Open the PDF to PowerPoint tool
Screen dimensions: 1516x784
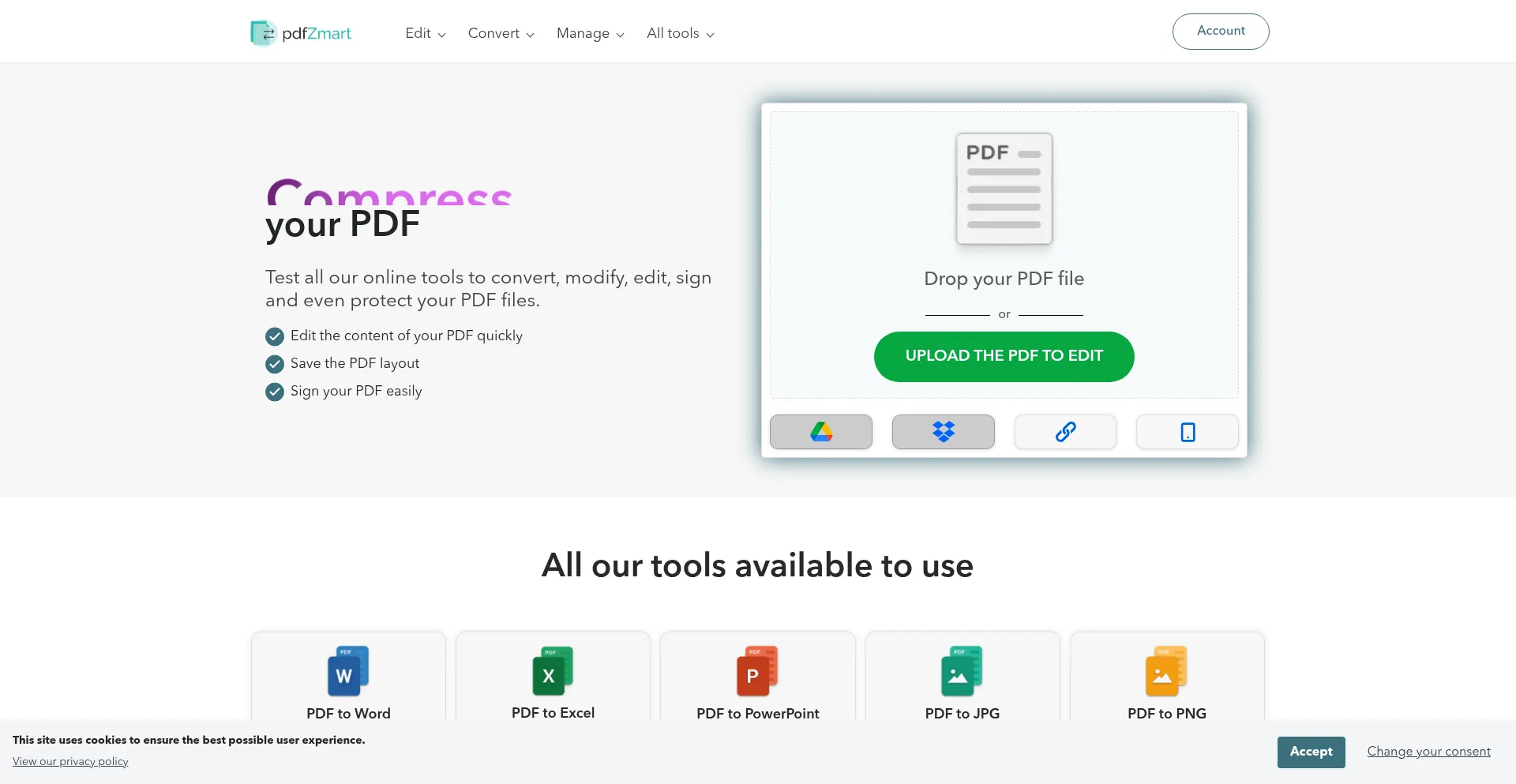pos(757,680)
